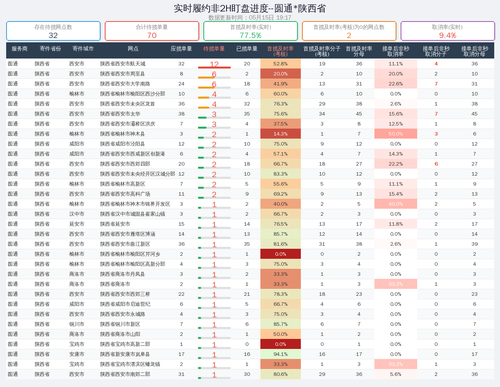The width and height of the screenshot is (500, 387).
Task: Select the row 陕西省铜川市新区
Action: [x=250, y=324]
